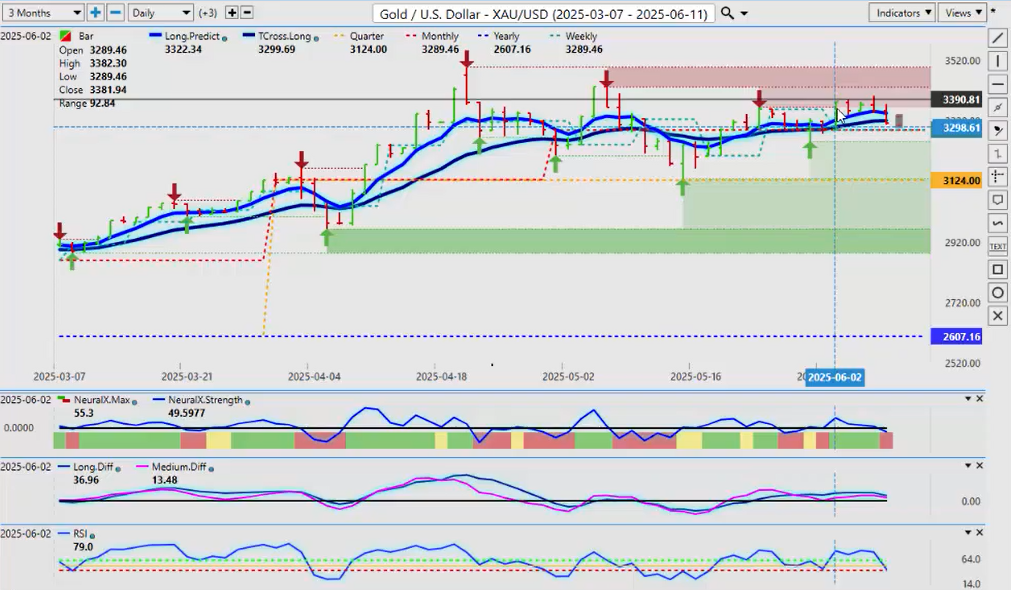Activate the crosshair cursor tool

pyautogui.click(x=997, y=177)
